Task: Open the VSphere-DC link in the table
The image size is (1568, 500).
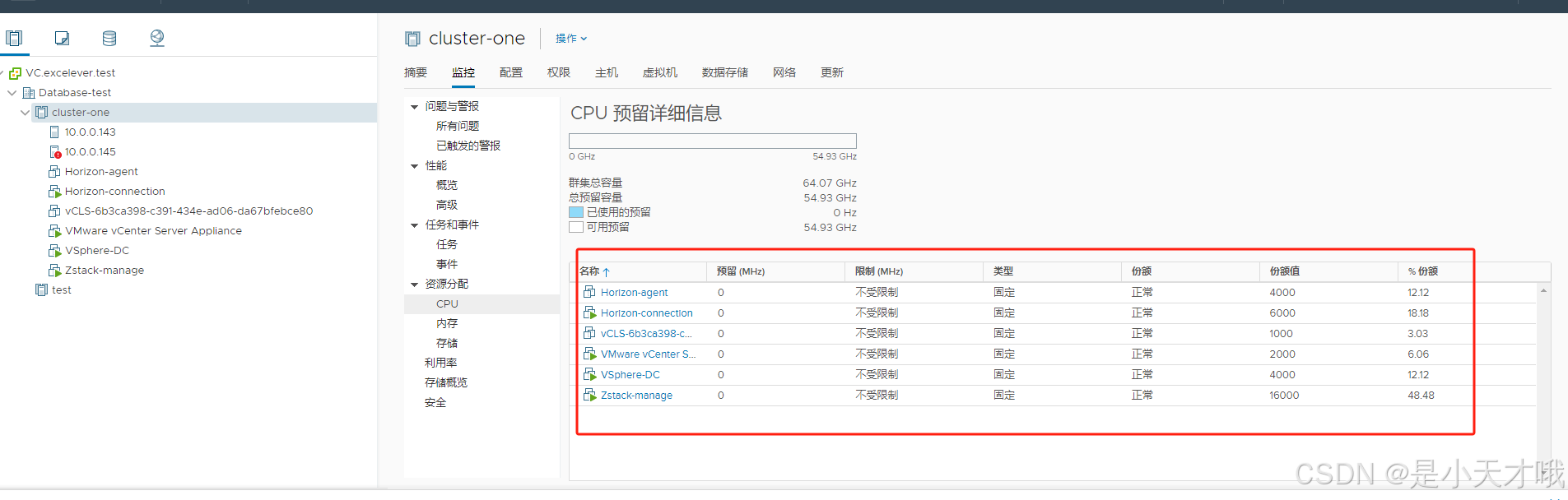Action: click(630, 374)
